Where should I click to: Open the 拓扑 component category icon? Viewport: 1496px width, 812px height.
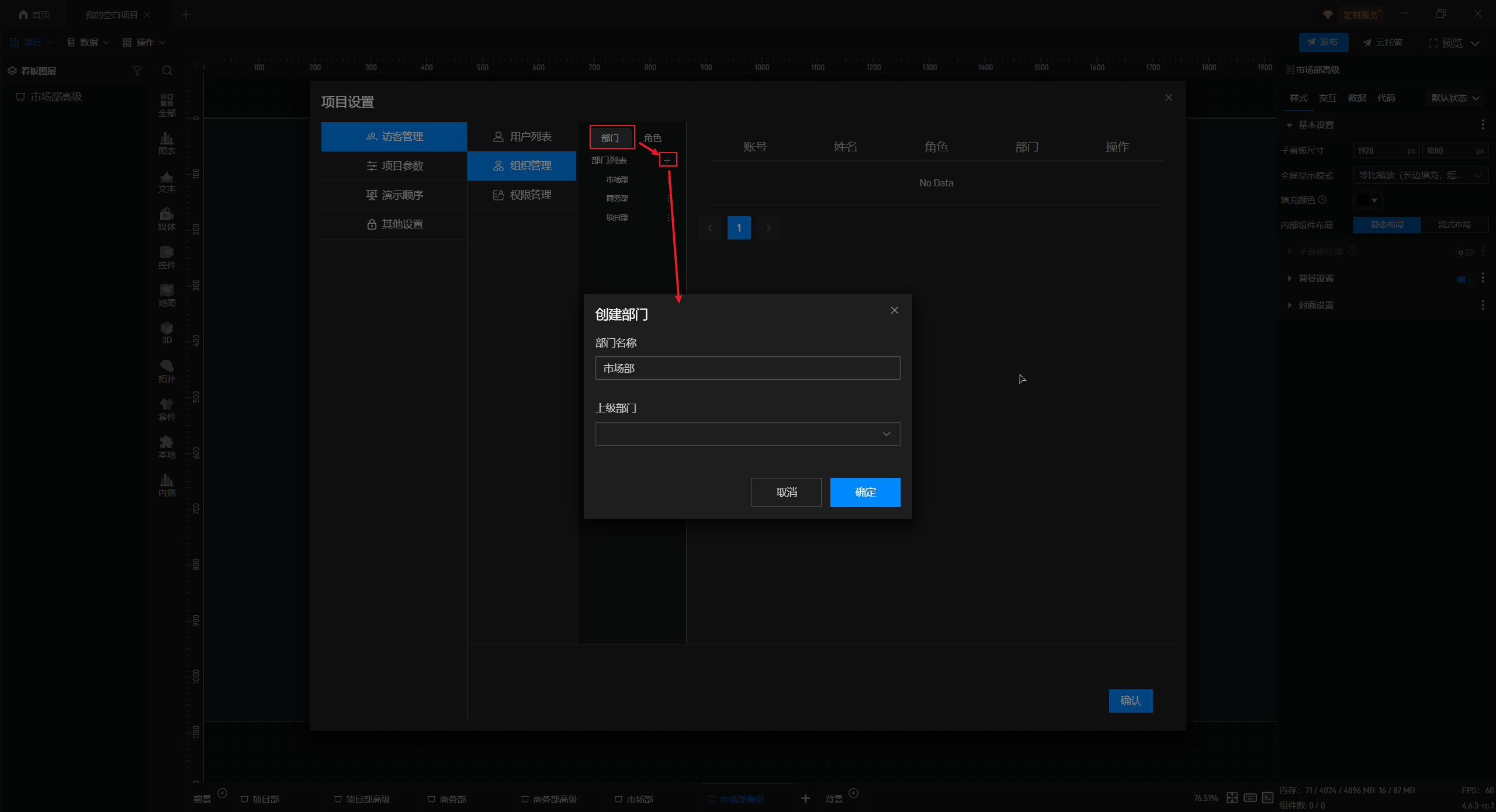(167, 371)
